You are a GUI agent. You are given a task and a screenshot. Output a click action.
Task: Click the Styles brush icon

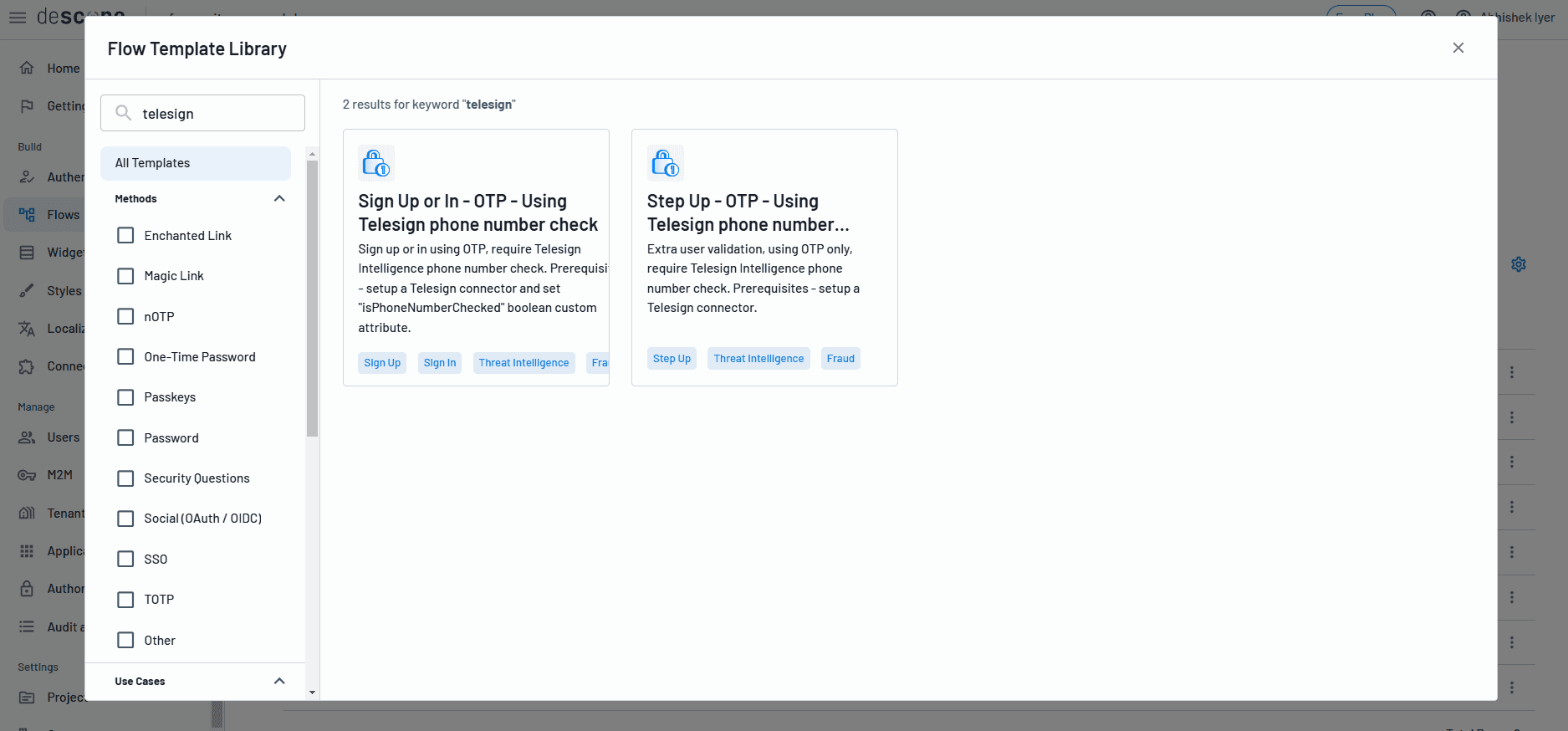27,290
